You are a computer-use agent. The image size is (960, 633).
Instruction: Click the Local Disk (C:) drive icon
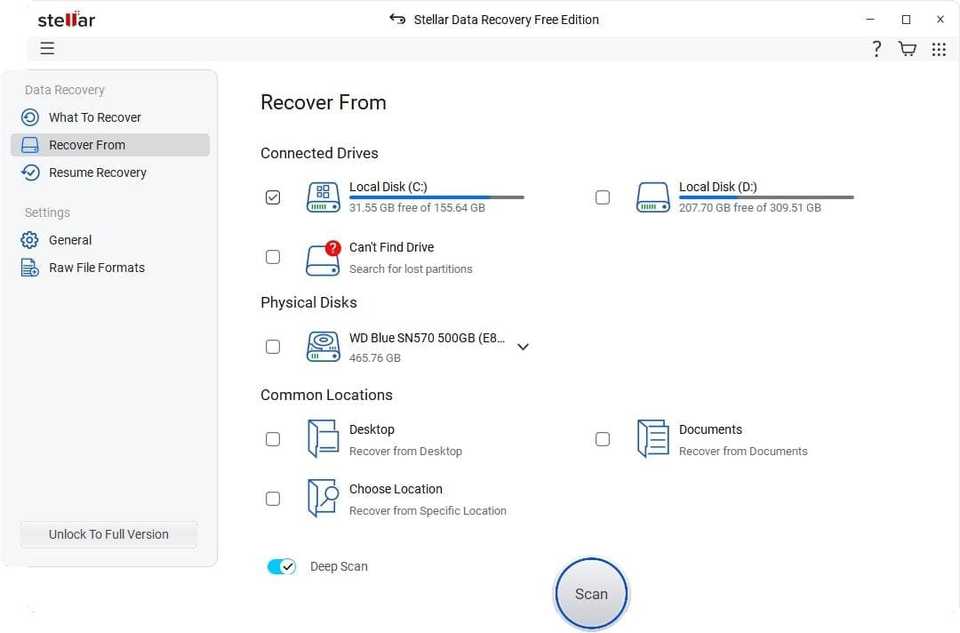tap(322, 197)
